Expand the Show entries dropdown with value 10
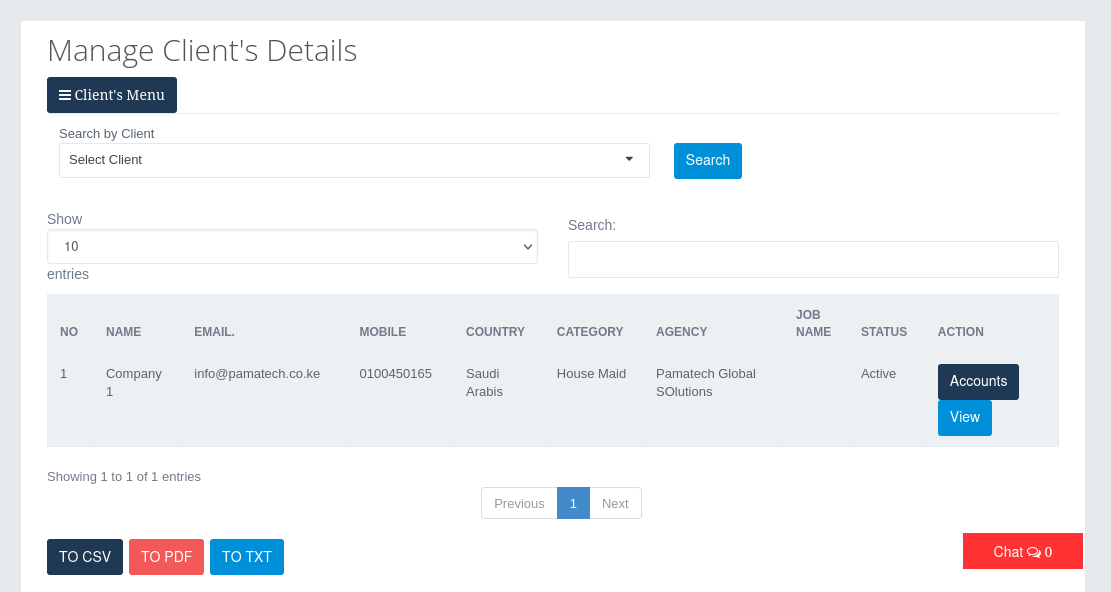This screenshot has height=592, width=1111. (x=292, y=246)
